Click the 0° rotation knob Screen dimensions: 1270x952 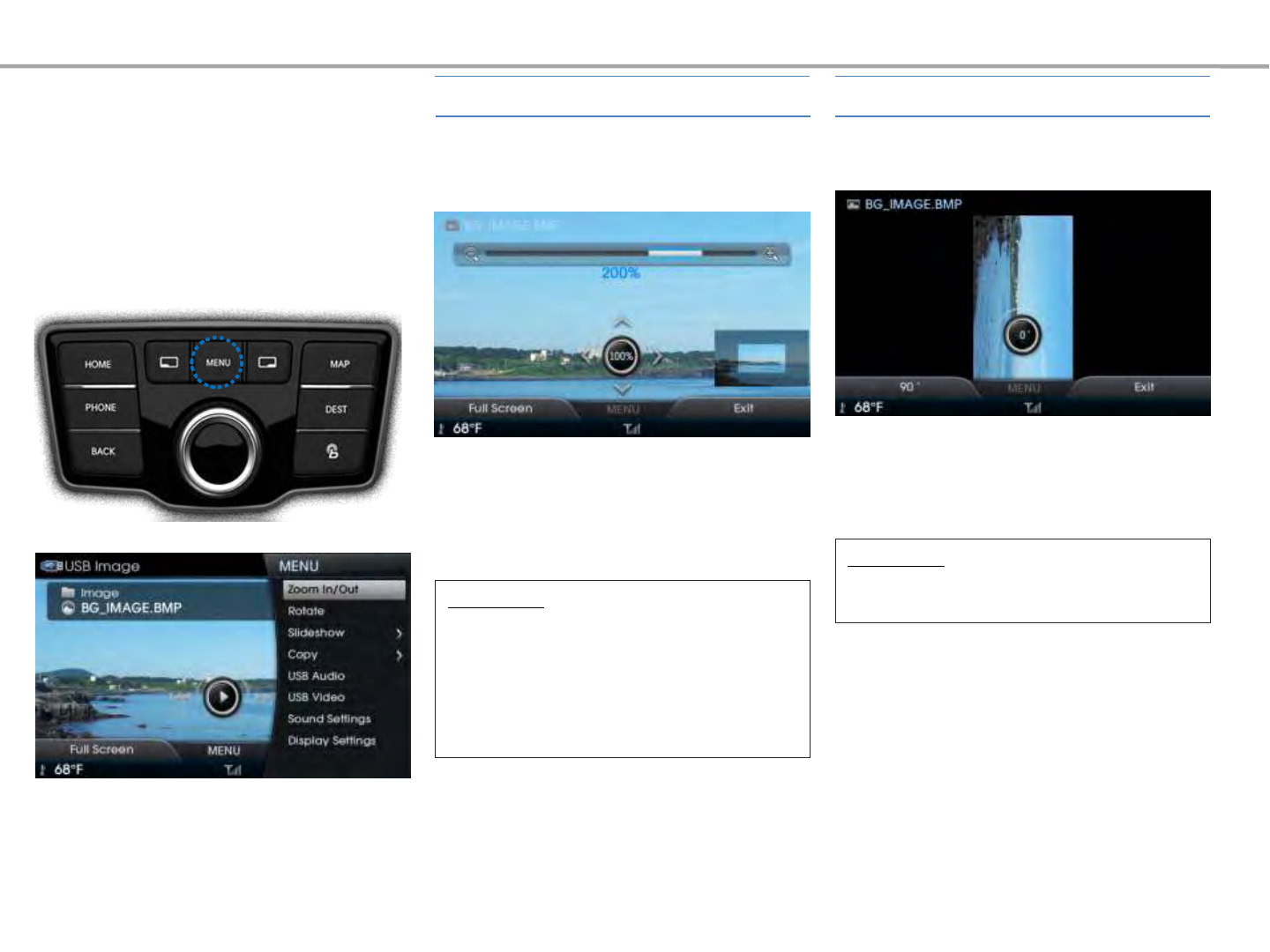1023,335
